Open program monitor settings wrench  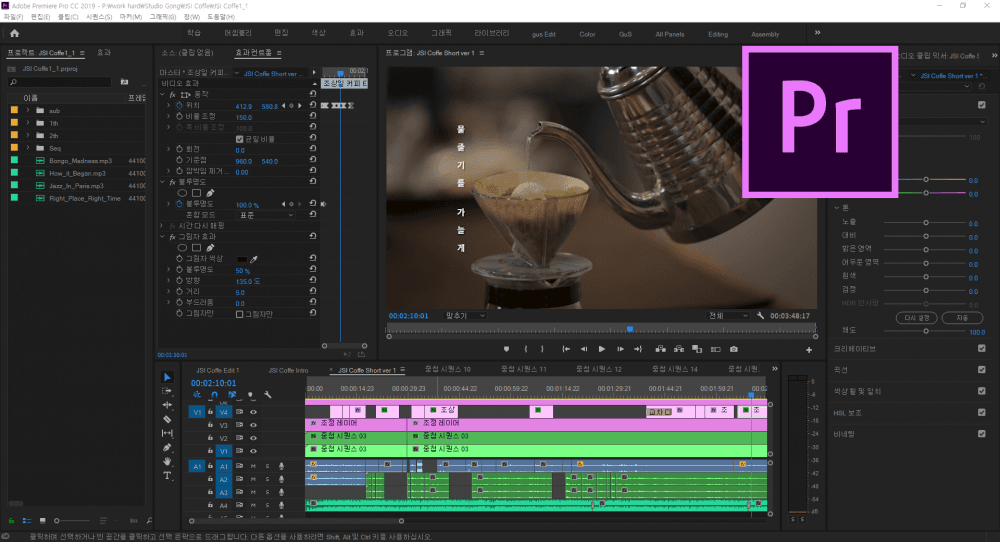(760, 316)
